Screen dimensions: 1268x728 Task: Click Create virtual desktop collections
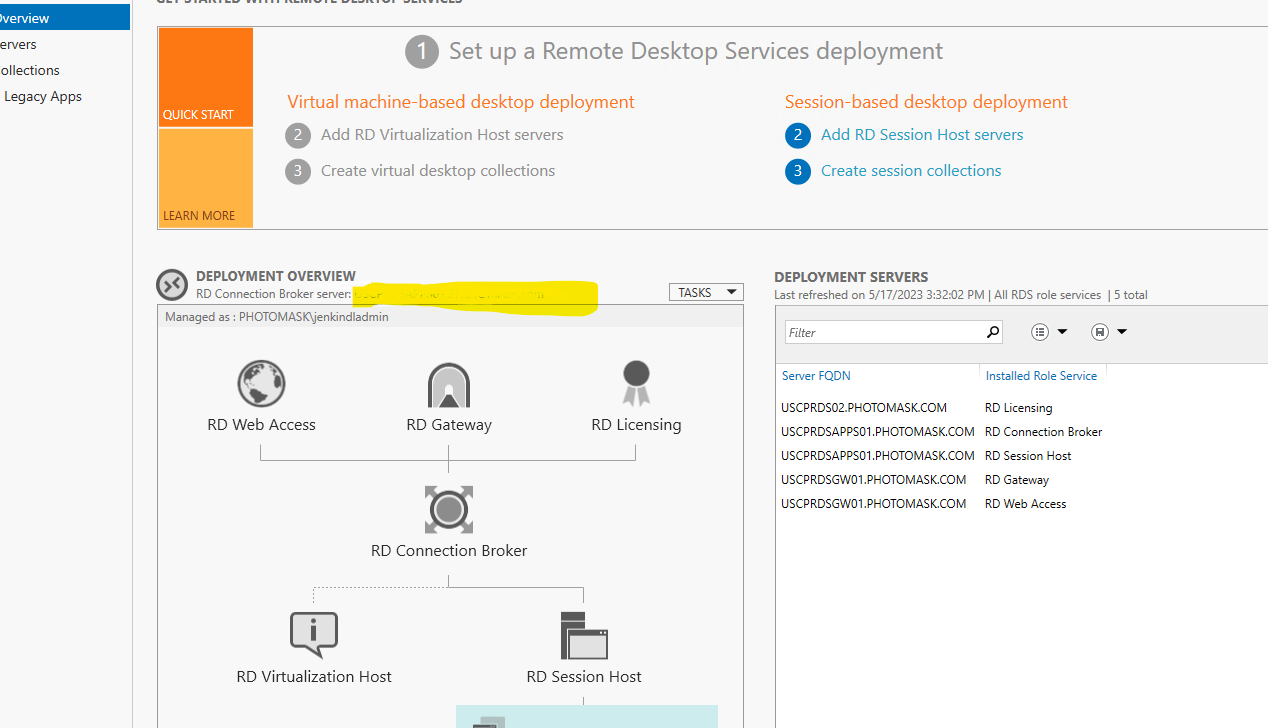(438, 170)
